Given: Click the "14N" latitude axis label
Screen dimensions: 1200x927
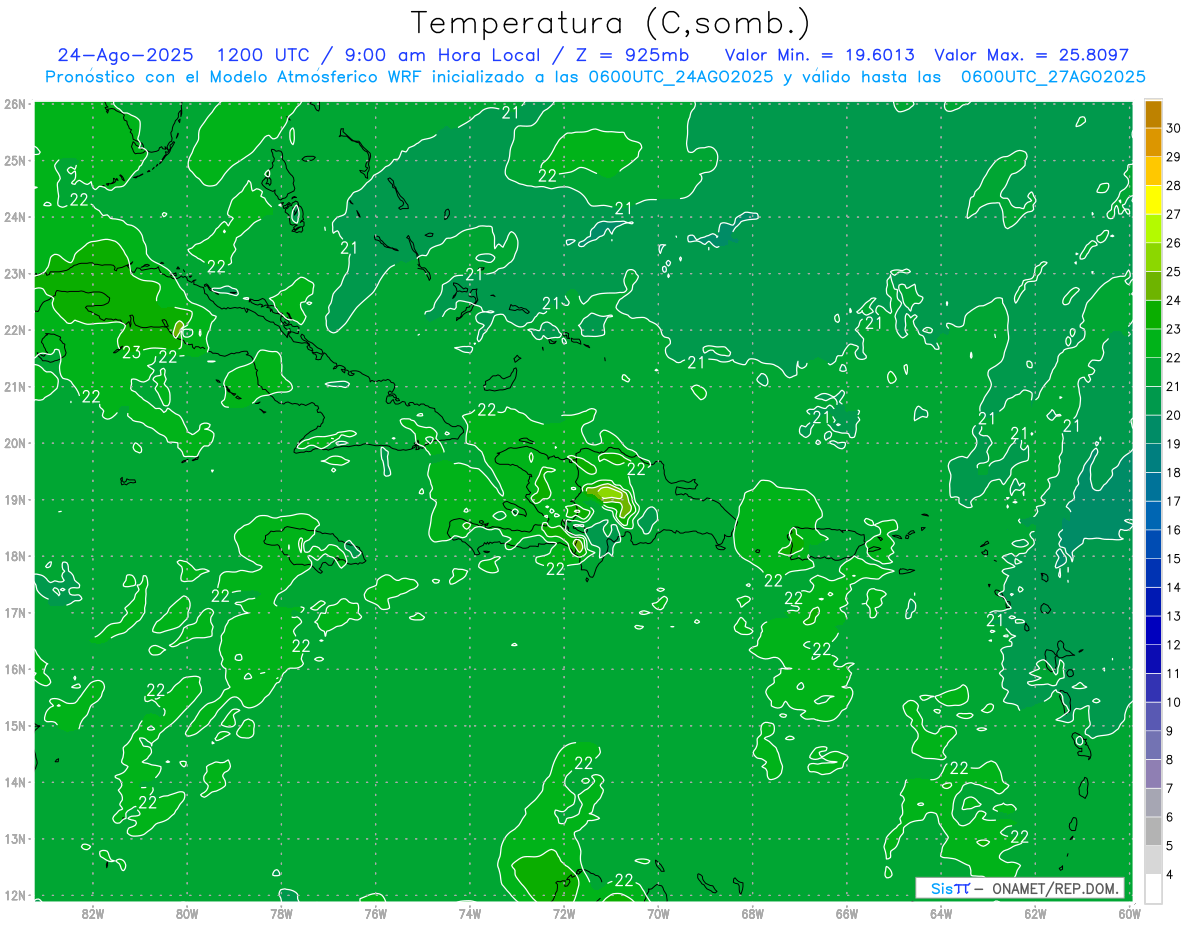Looking at the screenshot, I should click(x=15, y=782).
